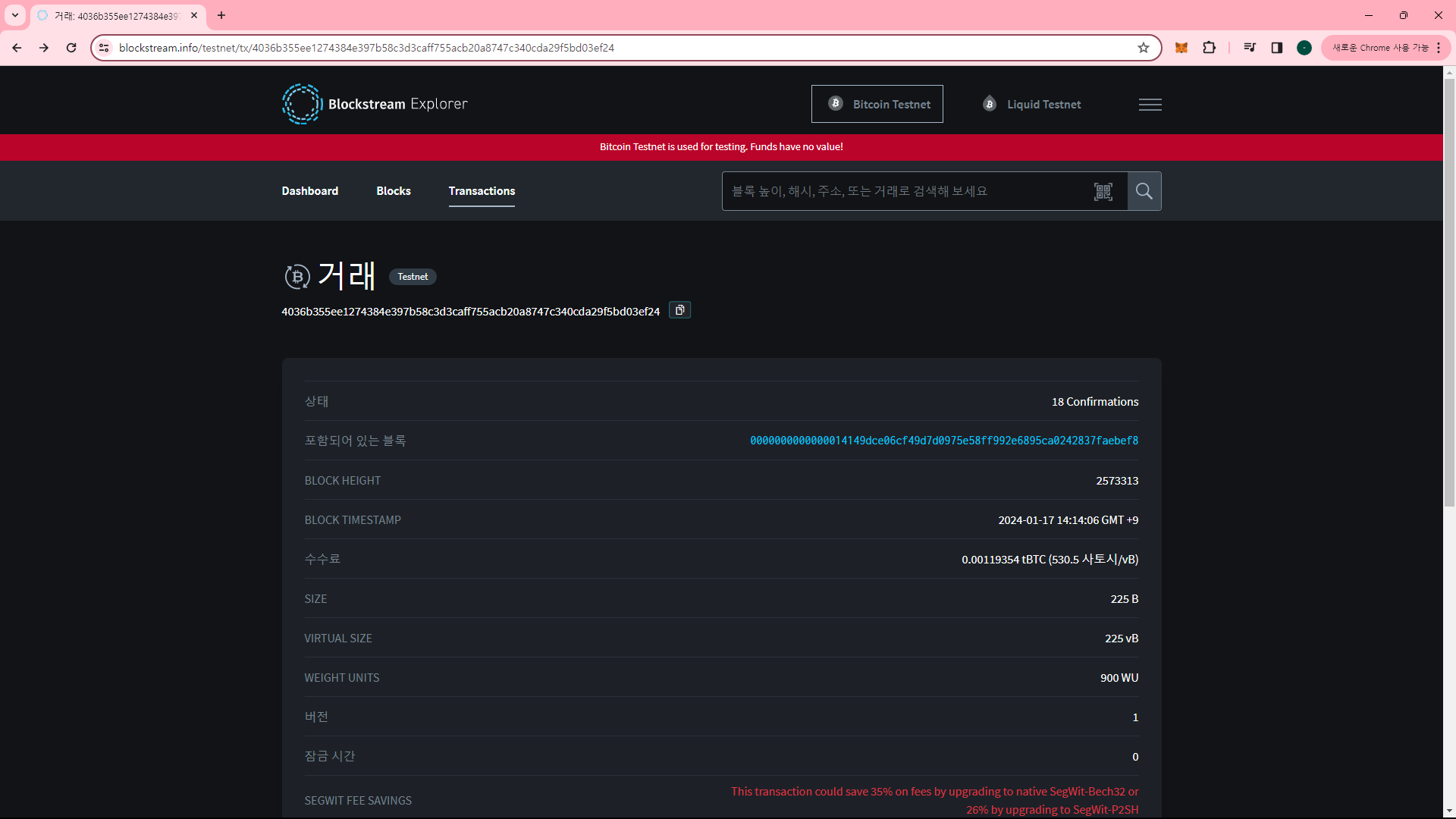Copy the transaction ID with copy icon

[x=679, y=310]
